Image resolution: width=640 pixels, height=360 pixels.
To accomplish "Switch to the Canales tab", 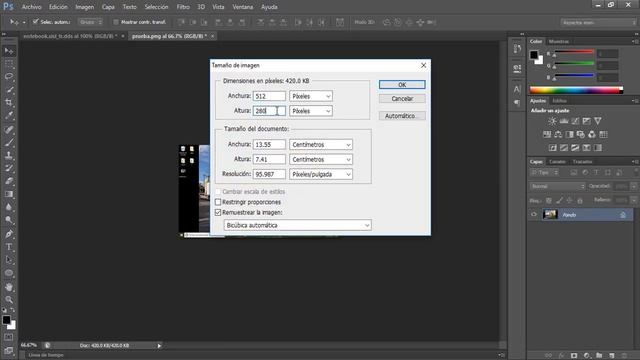I will (557, 162).
